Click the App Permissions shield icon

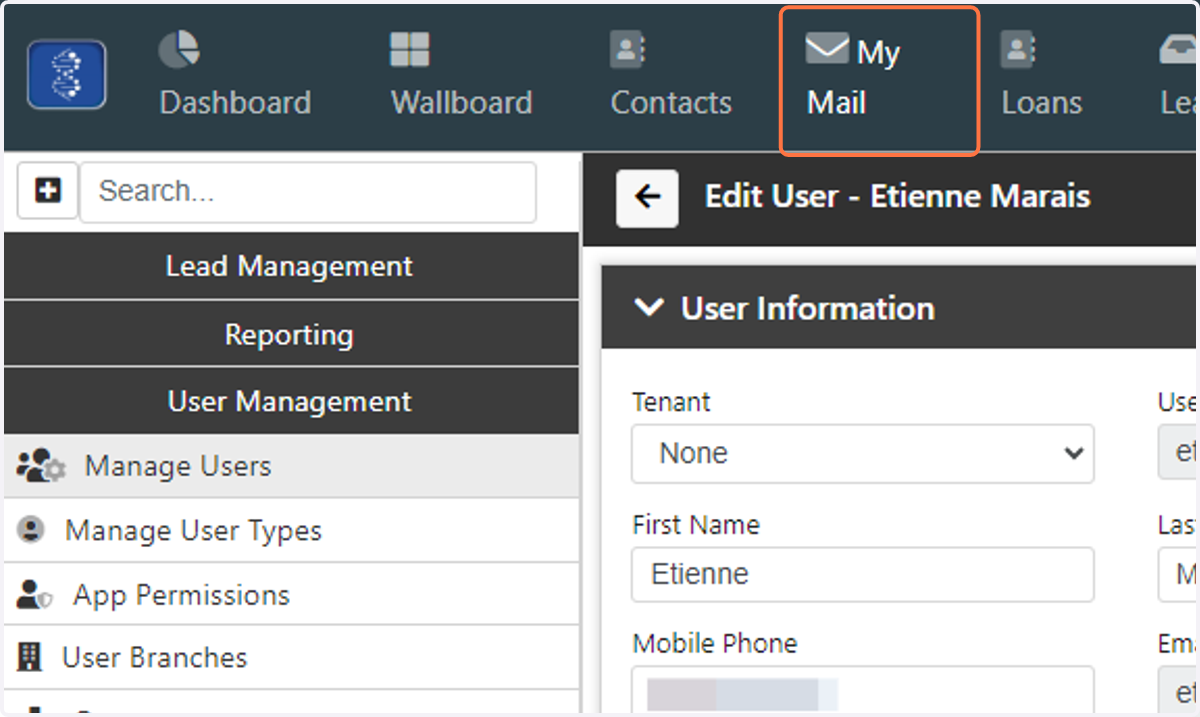click(x=34, y=595)
